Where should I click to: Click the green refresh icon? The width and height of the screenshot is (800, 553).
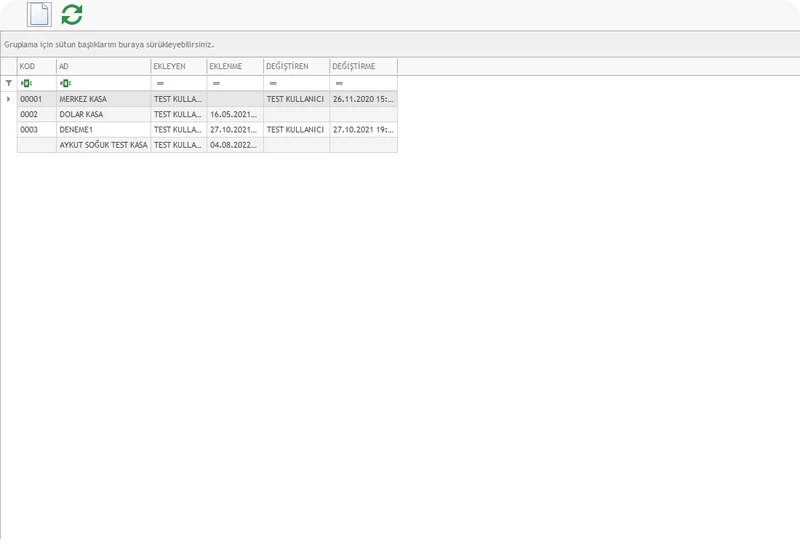coord(72,14)
